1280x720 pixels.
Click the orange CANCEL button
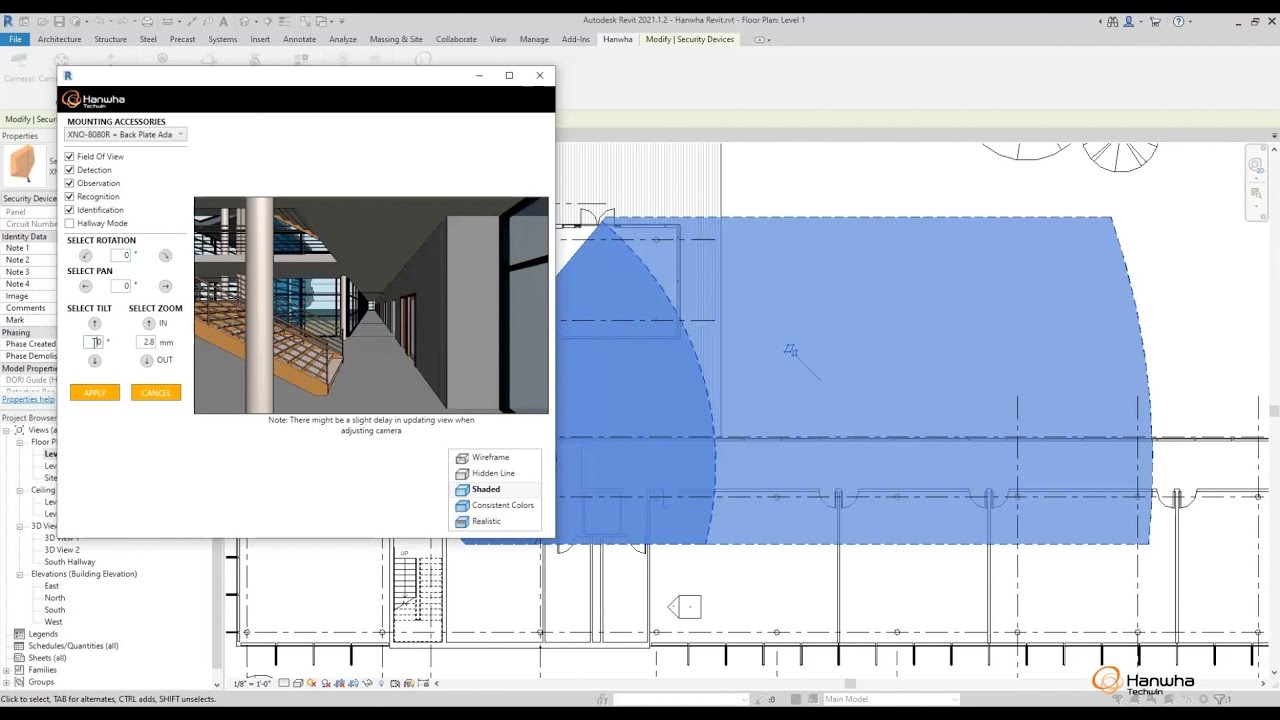click(x=156, y=393)
